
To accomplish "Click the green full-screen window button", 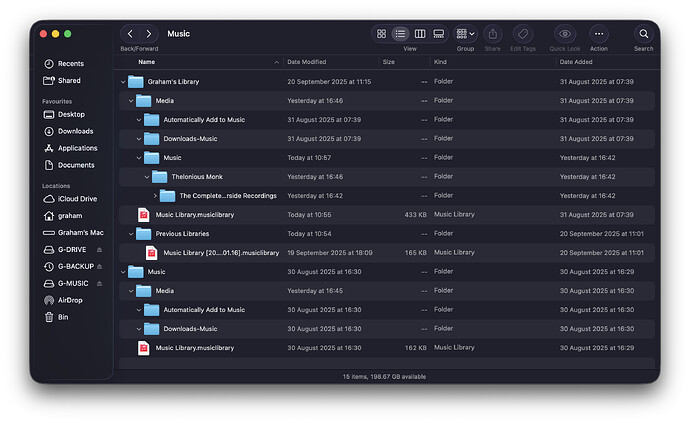I will coord(67,34).
